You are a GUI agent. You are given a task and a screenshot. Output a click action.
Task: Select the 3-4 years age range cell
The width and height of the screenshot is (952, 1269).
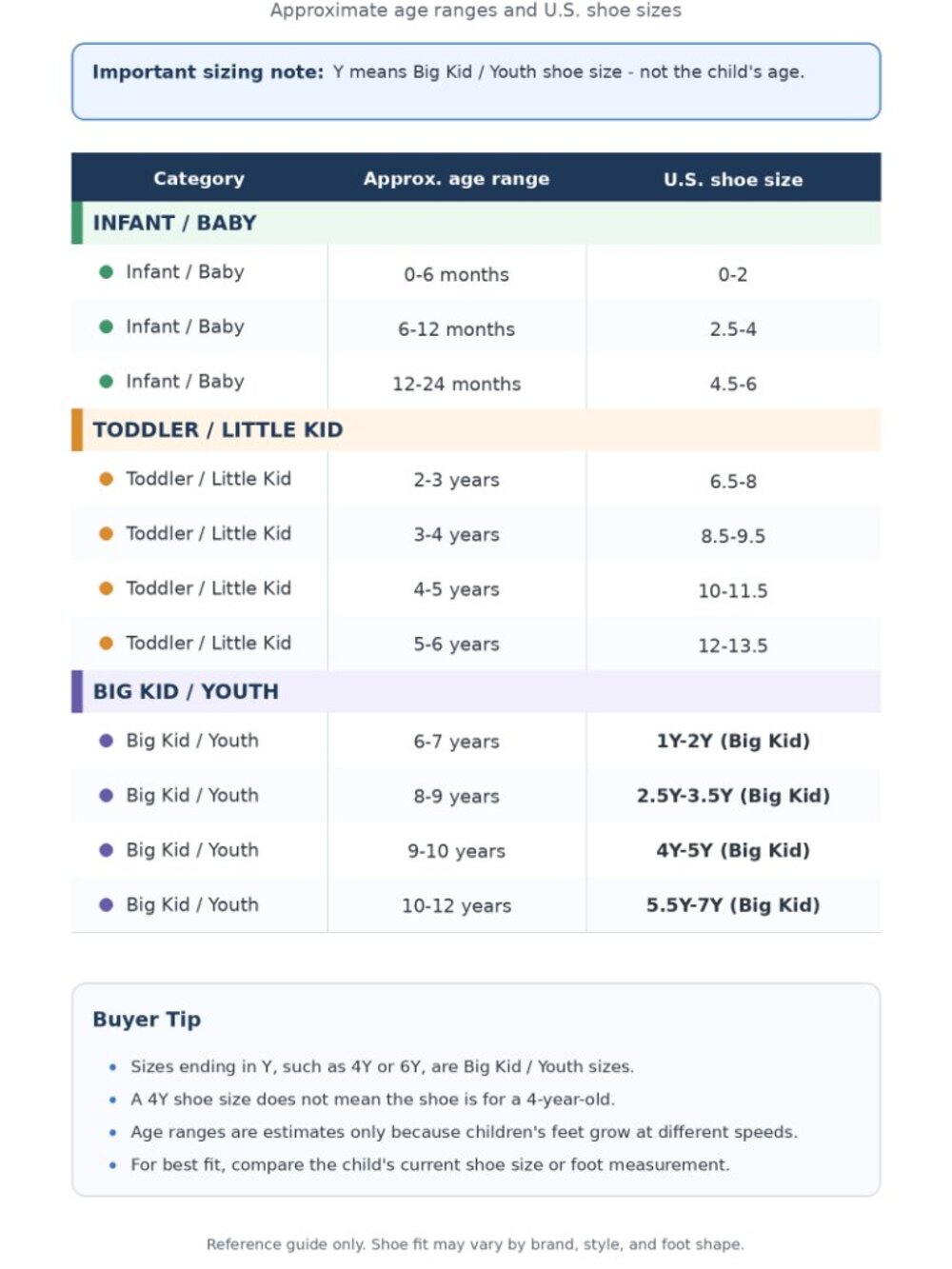[x=457, y=535]
